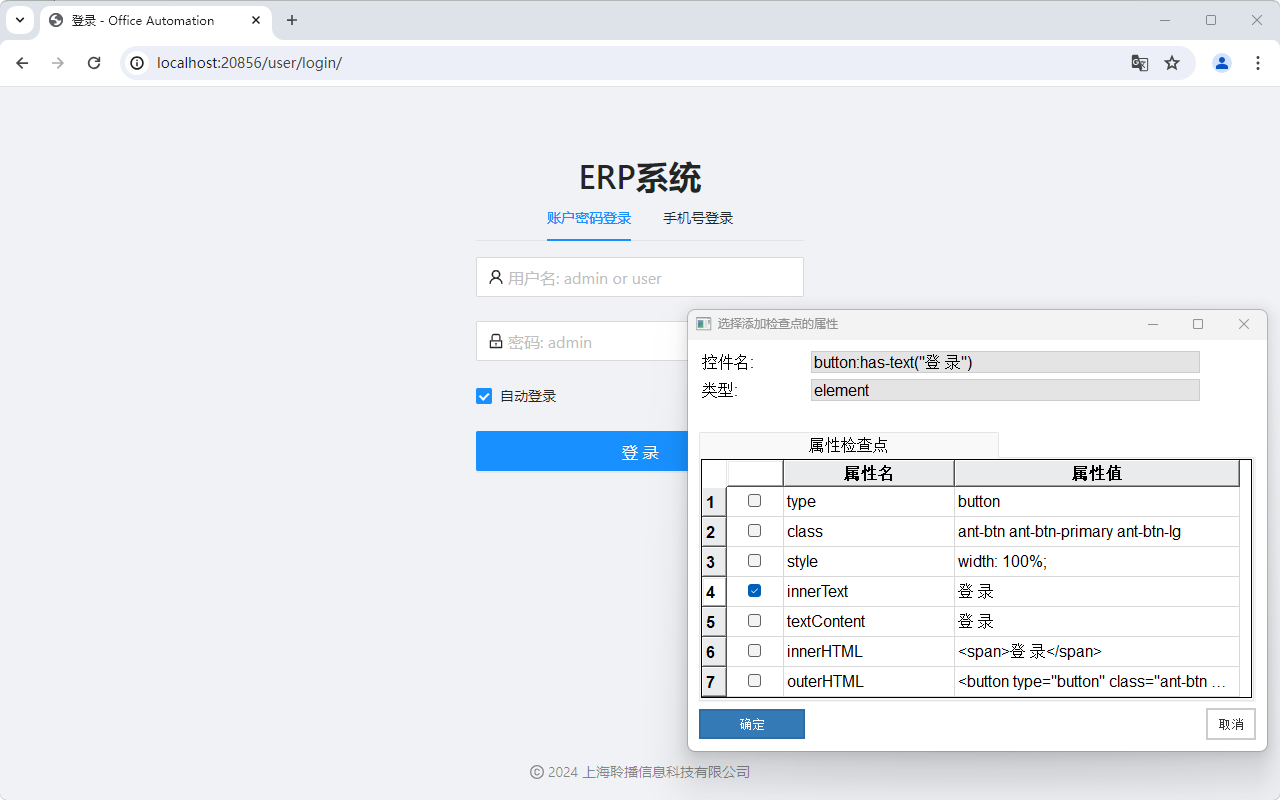Click the blue 登 录 button

580,452
